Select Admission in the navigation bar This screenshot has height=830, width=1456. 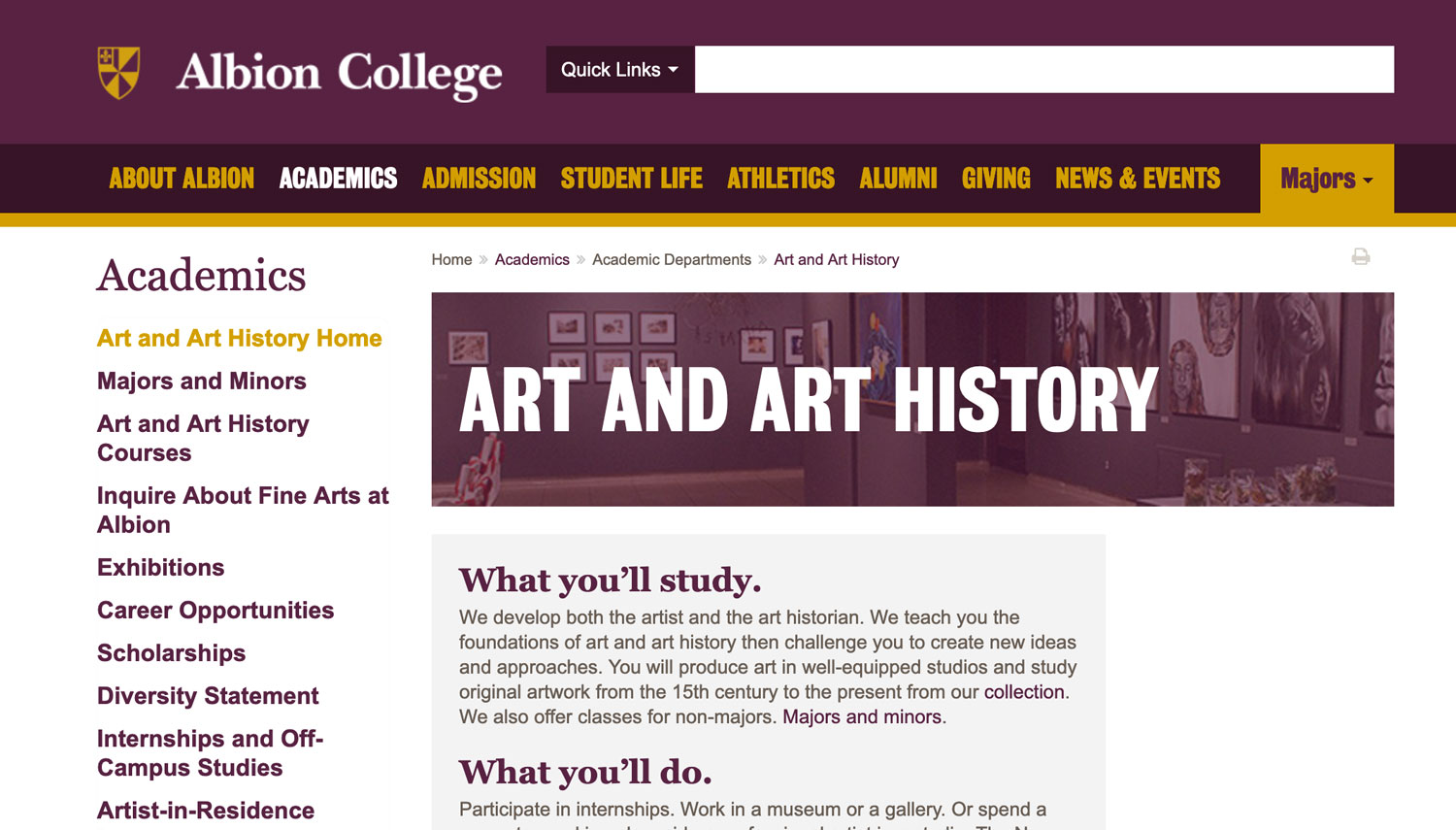(x=479, y=179)
